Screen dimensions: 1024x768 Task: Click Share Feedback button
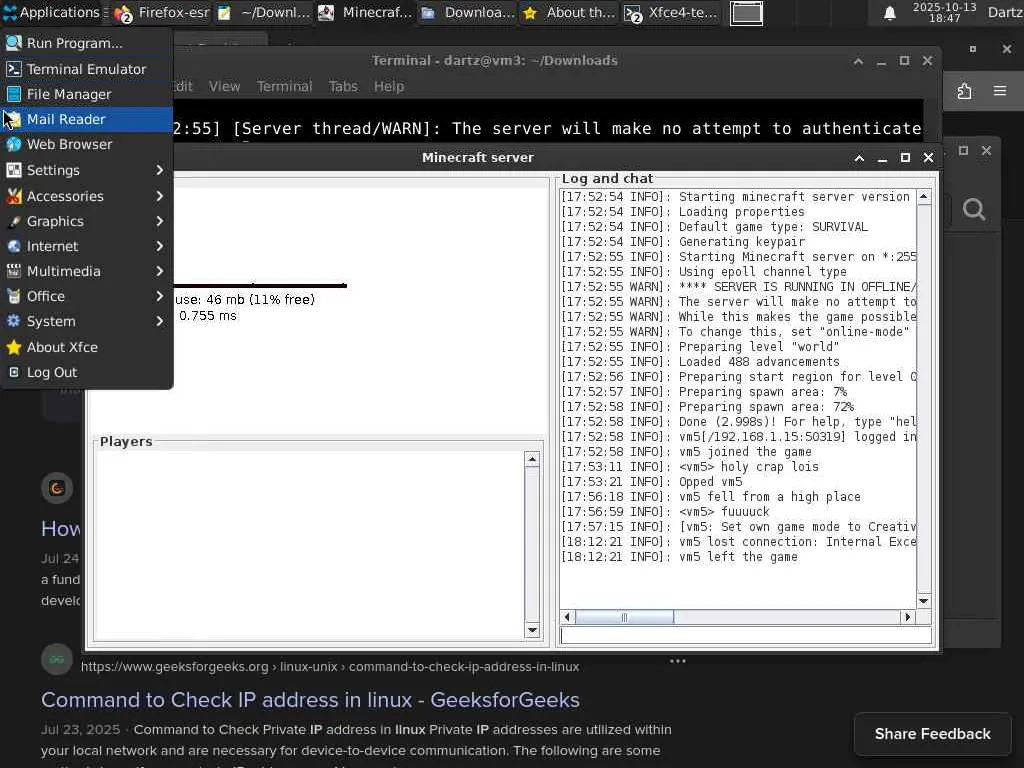click(932, 734)
